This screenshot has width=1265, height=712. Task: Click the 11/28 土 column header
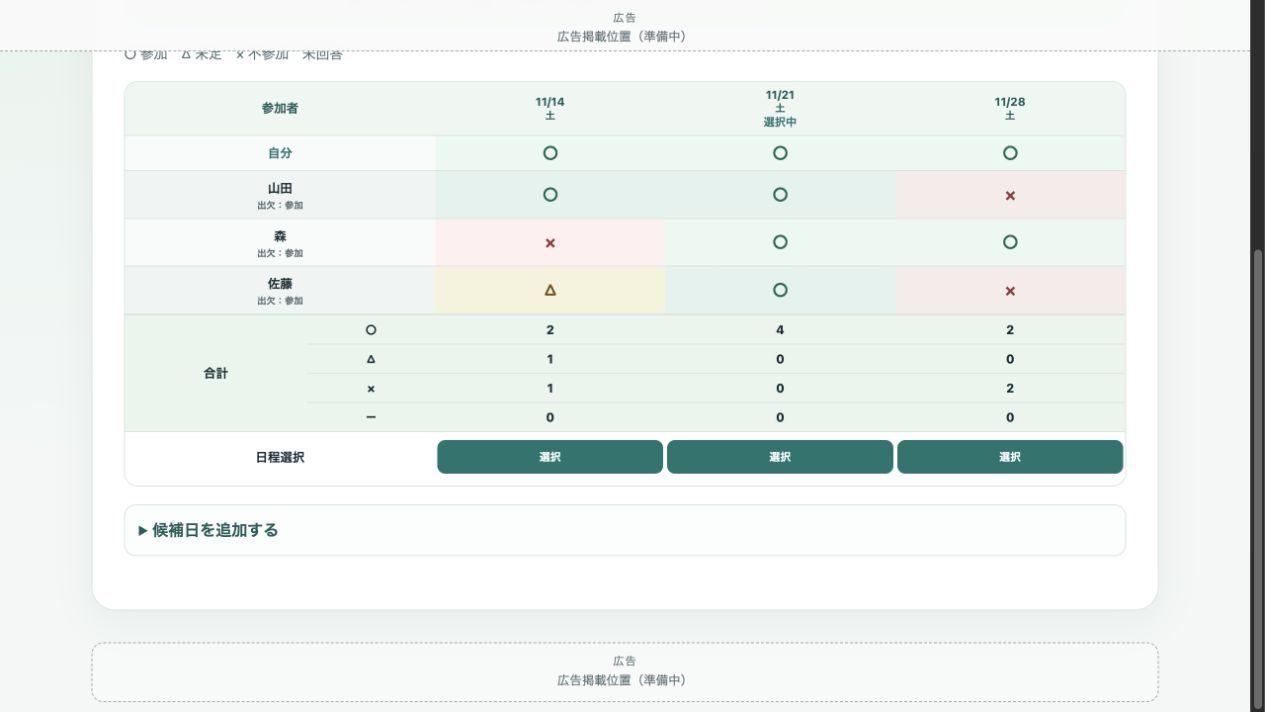click(x=1010, y=108)
